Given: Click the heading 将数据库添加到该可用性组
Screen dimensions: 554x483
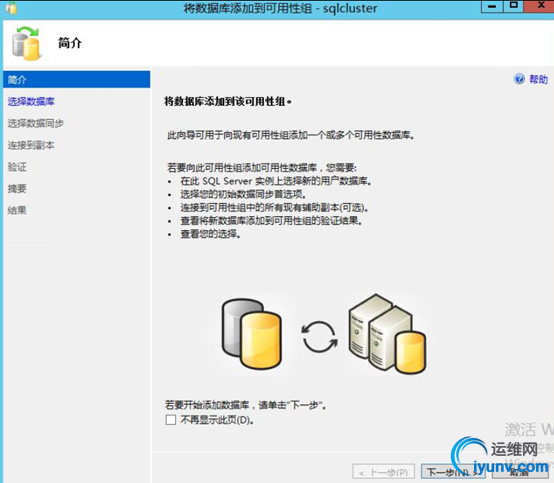Looking at the screenshot, I should (228, 102).
